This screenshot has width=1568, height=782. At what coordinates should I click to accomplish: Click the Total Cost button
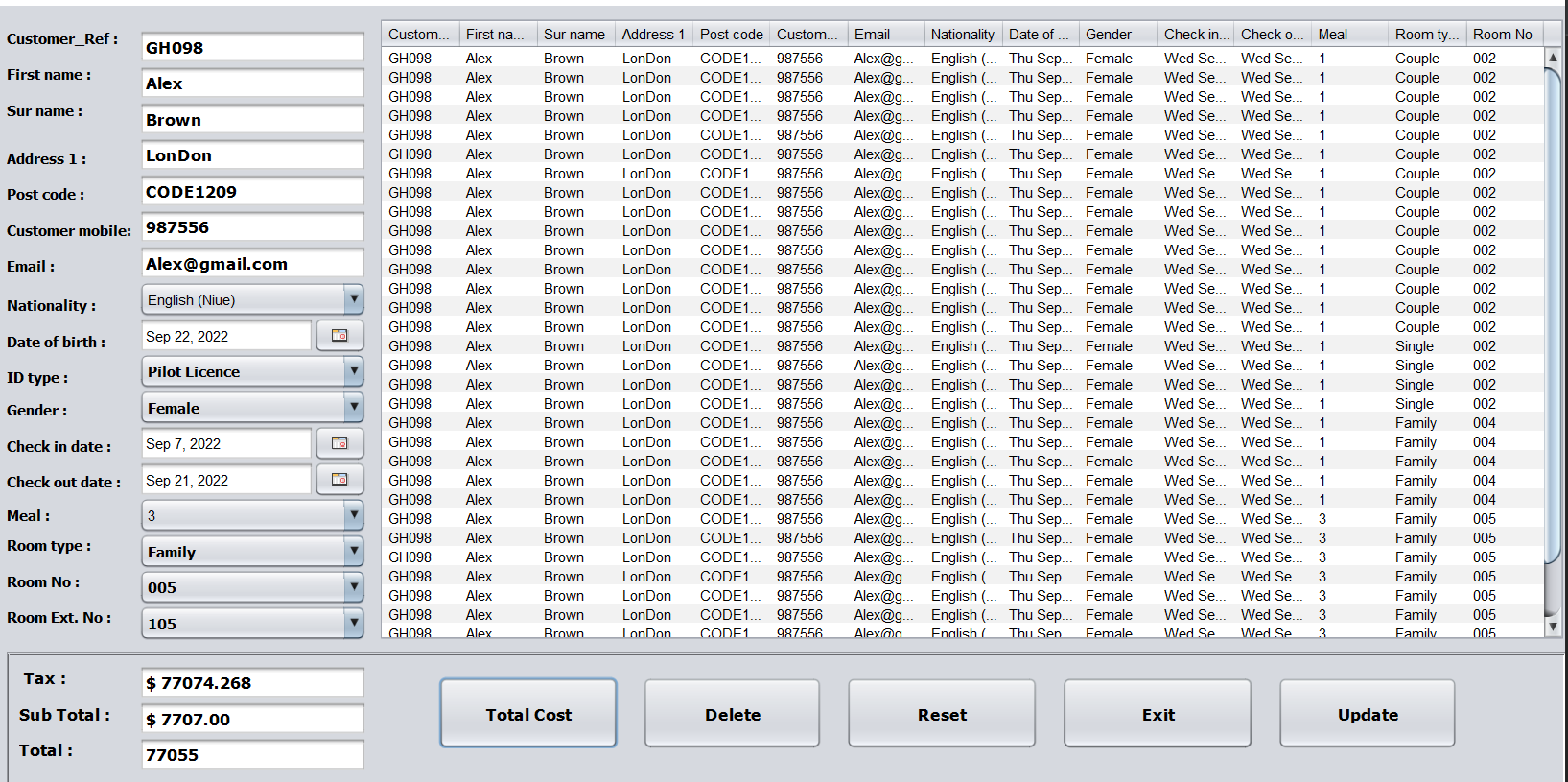pos(528,713)
